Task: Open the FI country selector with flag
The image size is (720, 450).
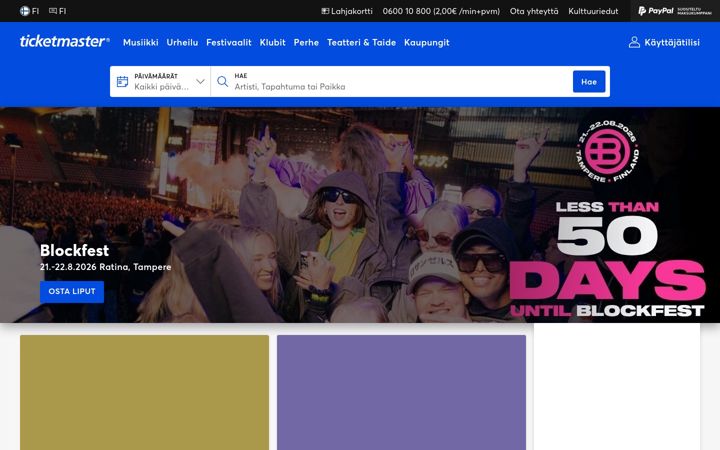Action: tap(29, 11)
